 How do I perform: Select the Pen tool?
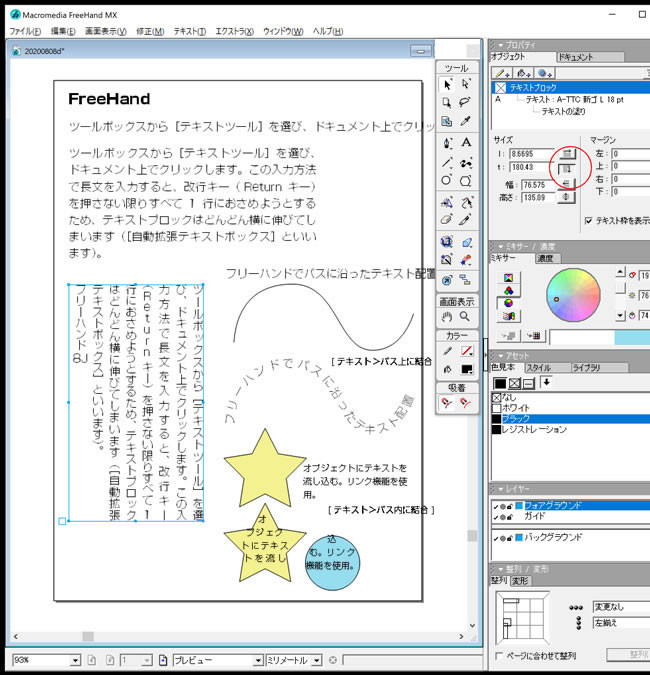coord(447,142)
